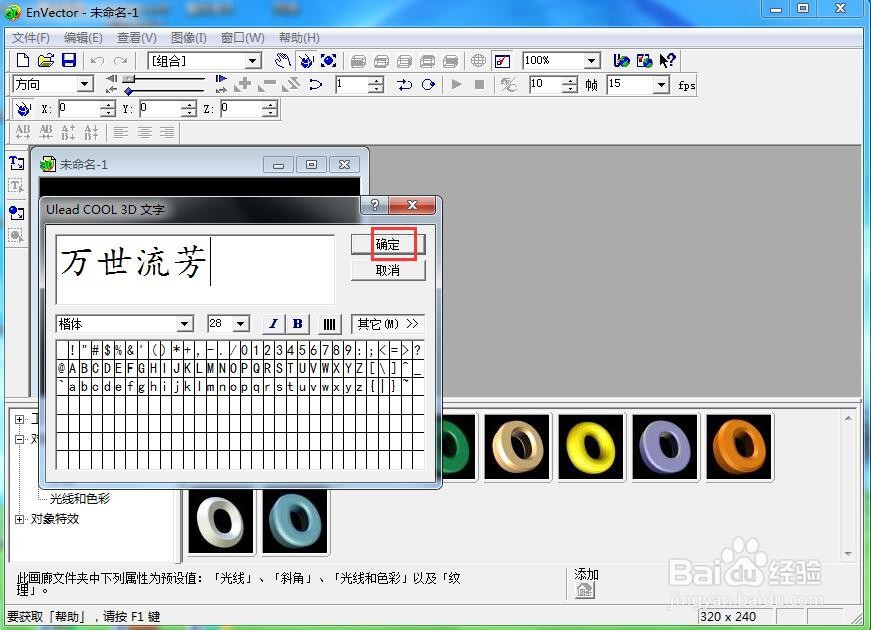Expand the 对象特效 tree node
The height and width of the screenshot is (630, 871).
(19, 519)
